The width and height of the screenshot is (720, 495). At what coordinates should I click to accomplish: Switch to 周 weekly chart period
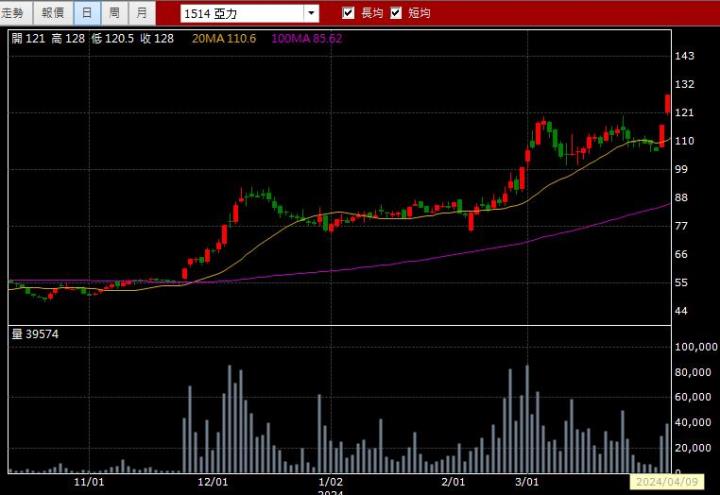click(x=114, y=13)
